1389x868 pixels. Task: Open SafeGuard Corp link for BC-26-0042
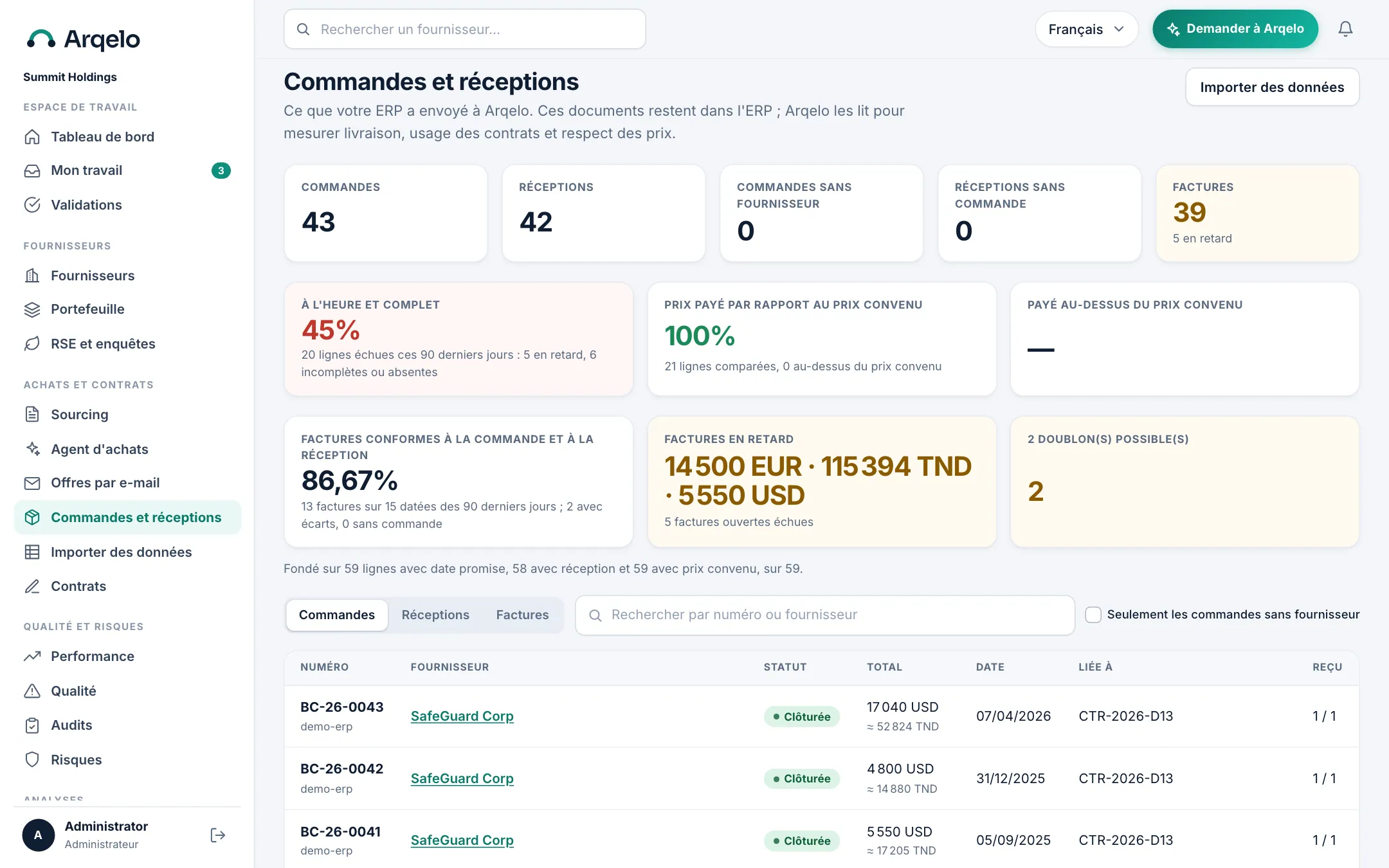coord(462,779)
